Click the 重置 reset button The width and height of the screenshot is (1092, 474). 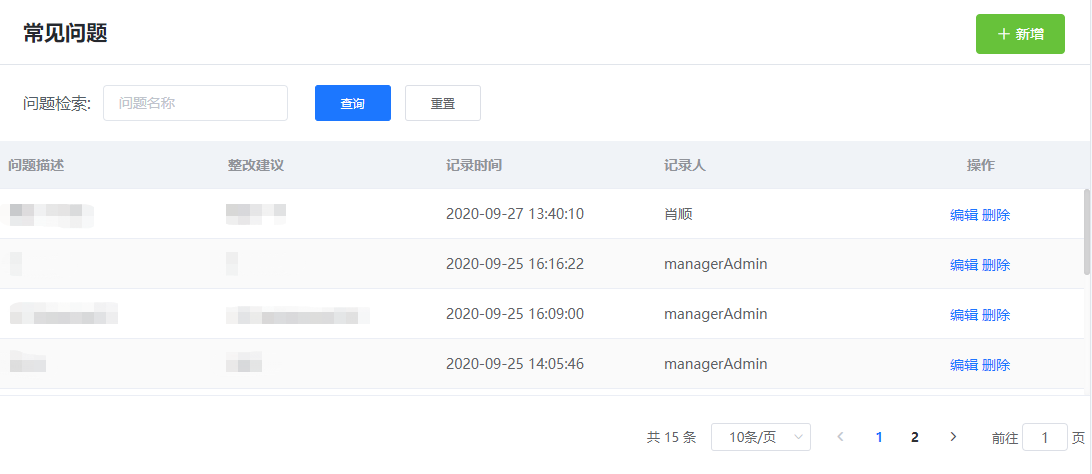pos(442,103)
